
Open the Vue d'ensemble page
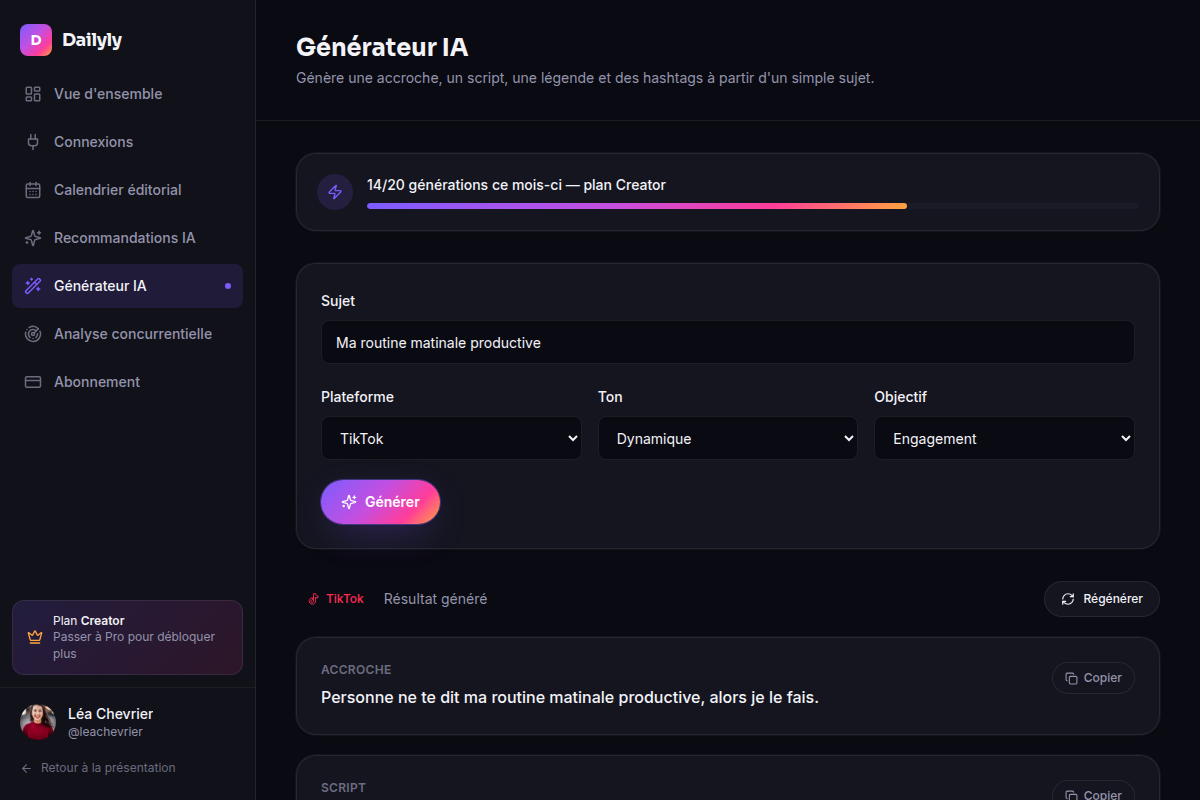[x=127, y=94]
